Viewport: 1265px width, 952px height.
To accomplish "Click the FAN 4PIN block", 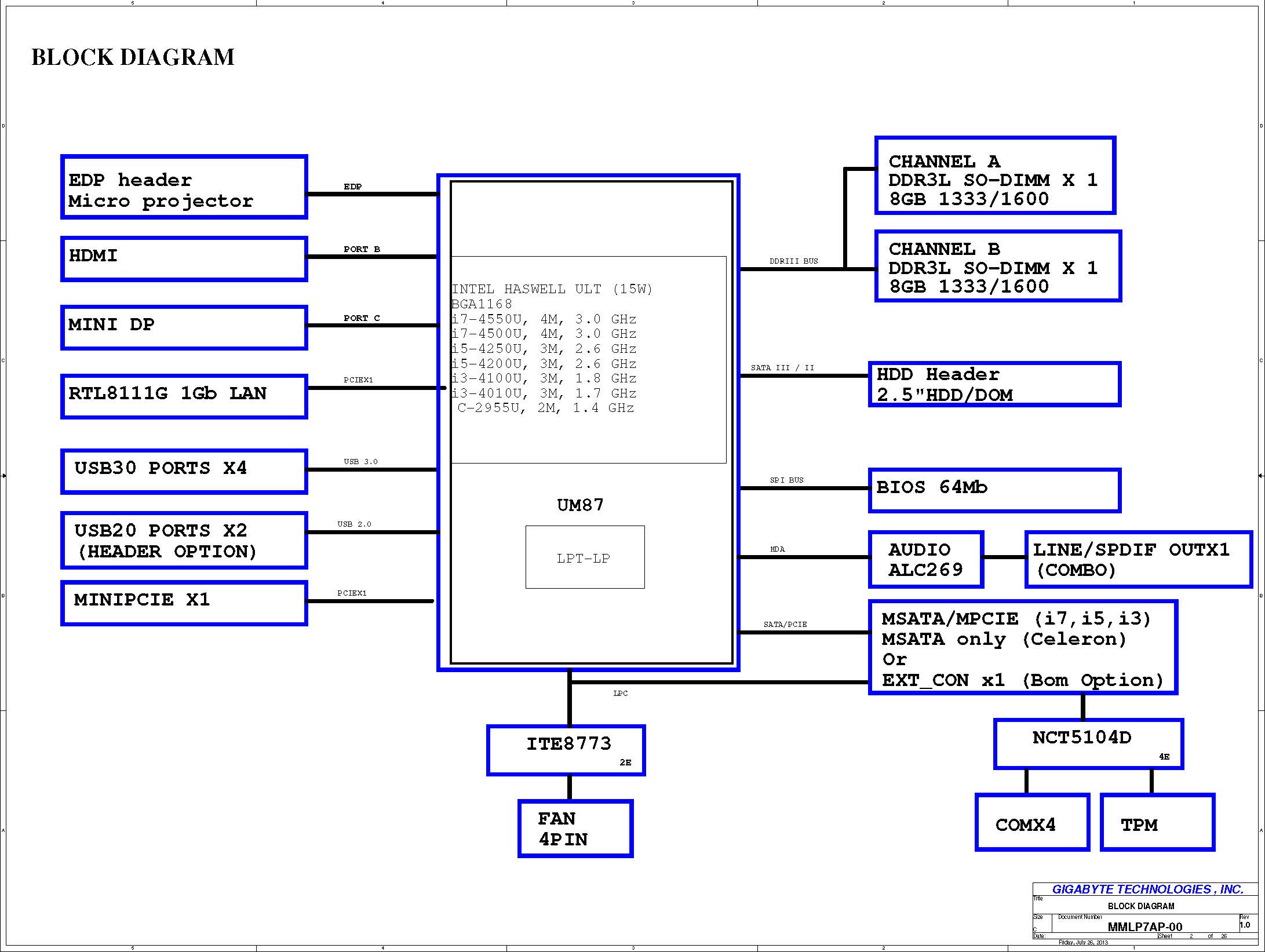I will click(575, 828).
